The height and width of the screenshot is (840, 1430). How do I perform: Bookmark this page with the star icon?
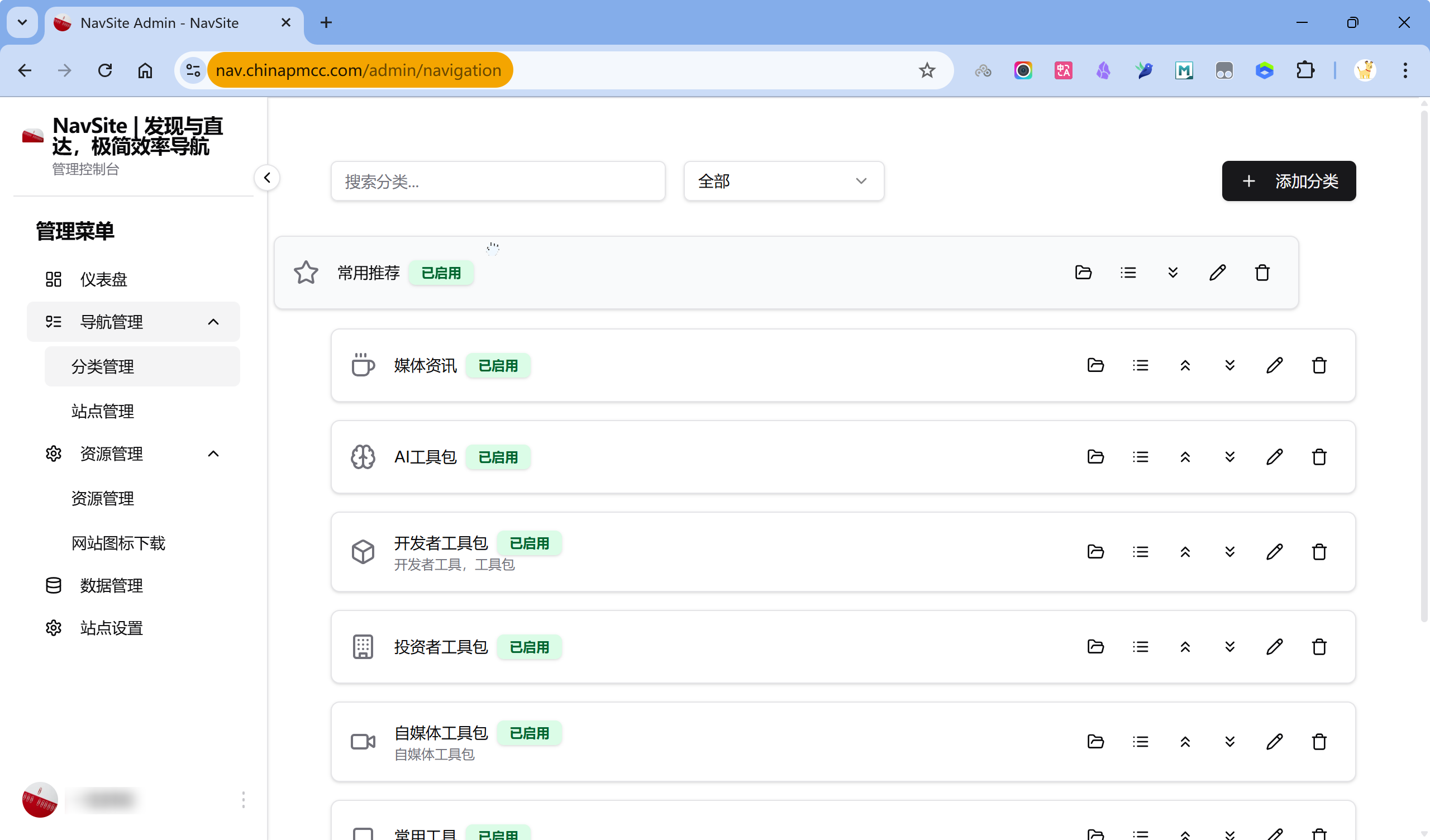[927, 70]
